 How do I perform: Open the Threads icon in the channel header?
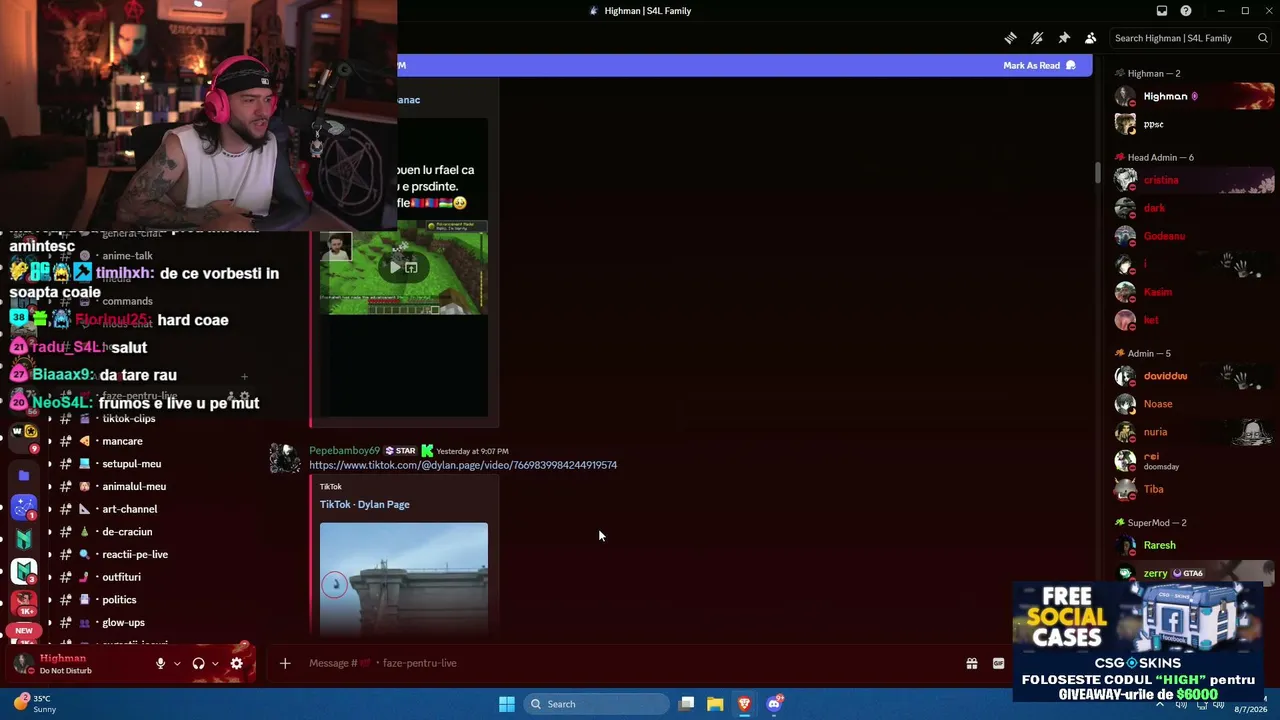1011,38
